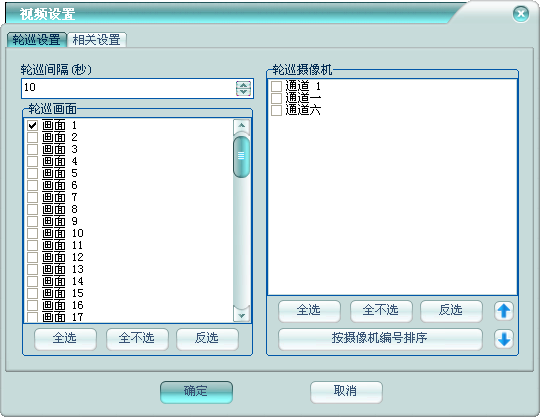Click scrollbar up arrow in 轮巡画面 list
Image resolution: width=540 pixels, height=417 pixels.
[241, 126]
